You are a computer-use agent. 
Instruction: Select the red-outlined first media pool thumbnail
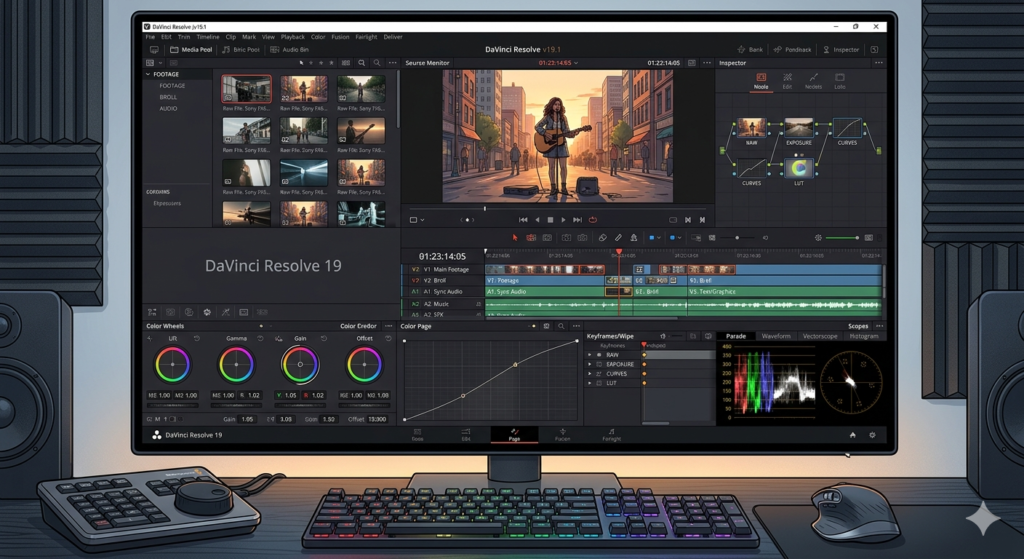point(246,89)
